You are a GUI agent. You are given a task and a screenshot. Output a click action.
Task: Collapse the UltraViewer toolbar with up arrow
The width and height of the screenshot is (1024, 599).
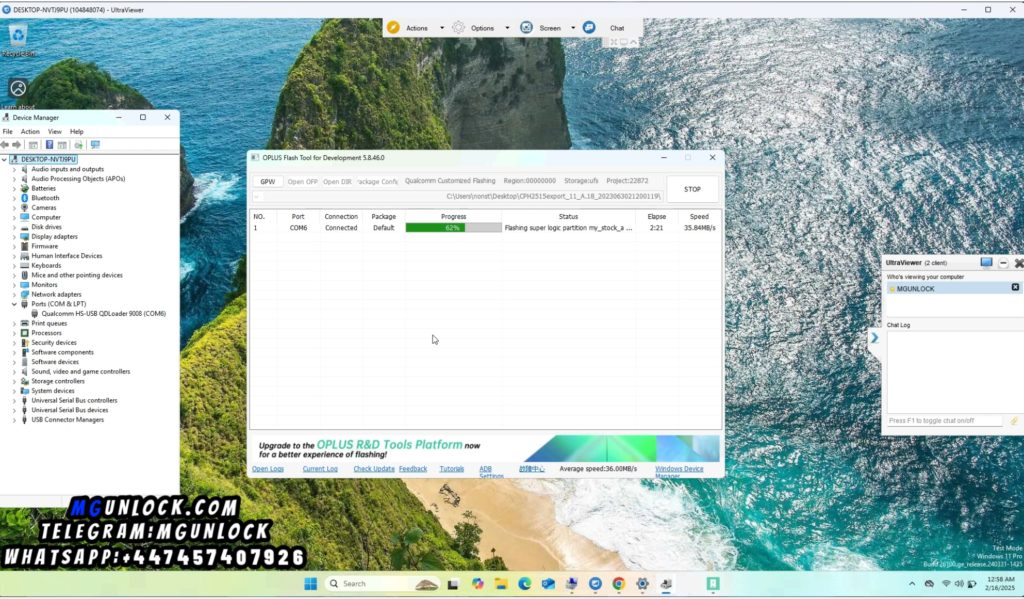pyautogui.click(x=633, y=42)
